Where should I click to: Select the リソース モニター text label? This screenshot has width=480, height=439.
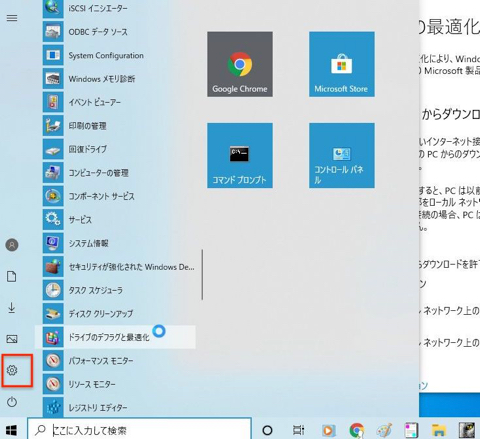click(92, 384)
